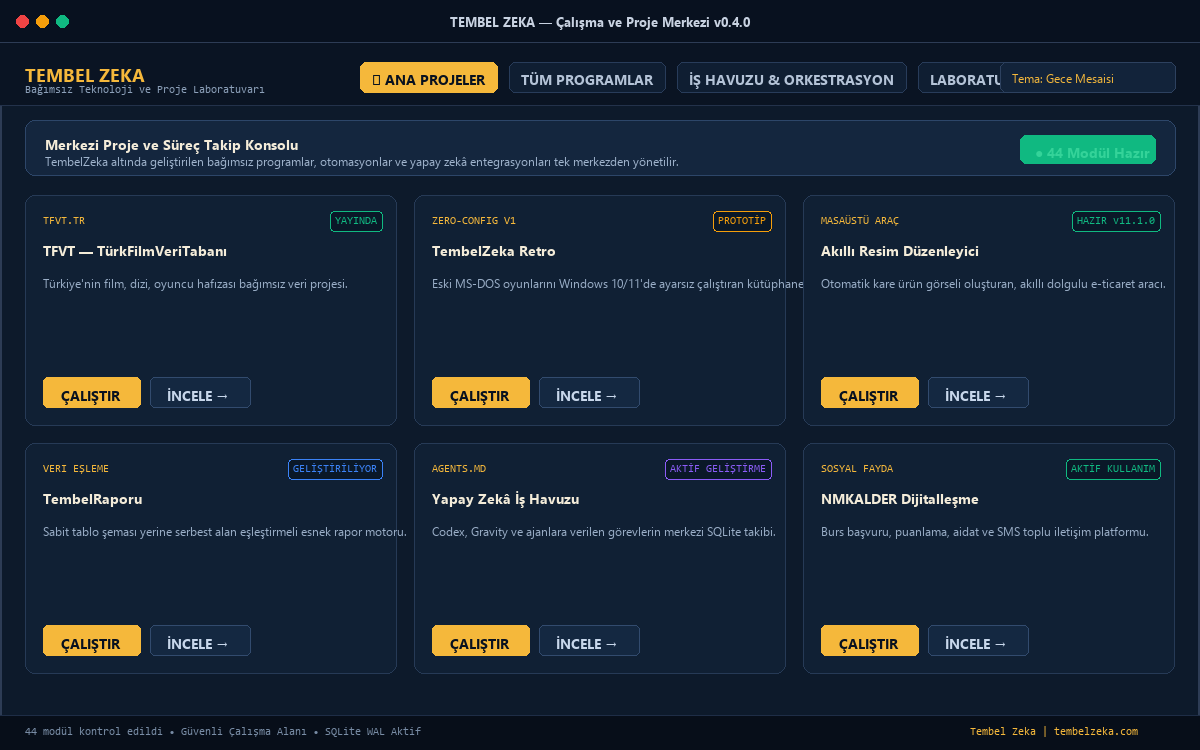Open the tembelzeka.com link in the footer
The width and height of the screenshot is (1200, 750).
(1096, 732)
